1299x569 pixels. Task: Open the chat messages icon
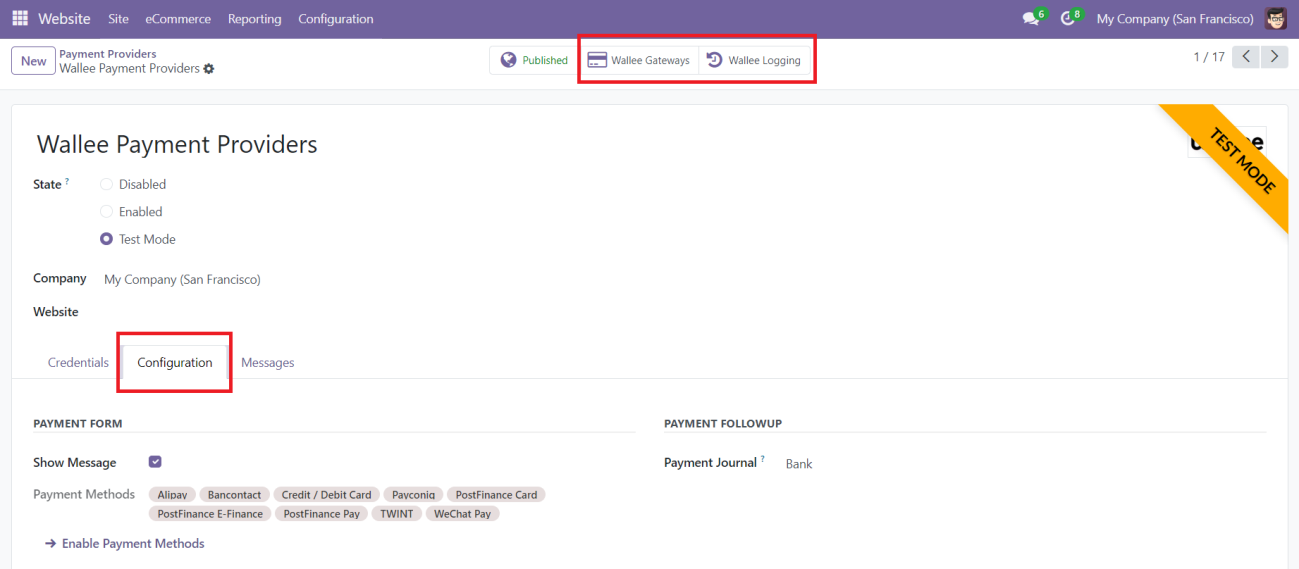1030,19
